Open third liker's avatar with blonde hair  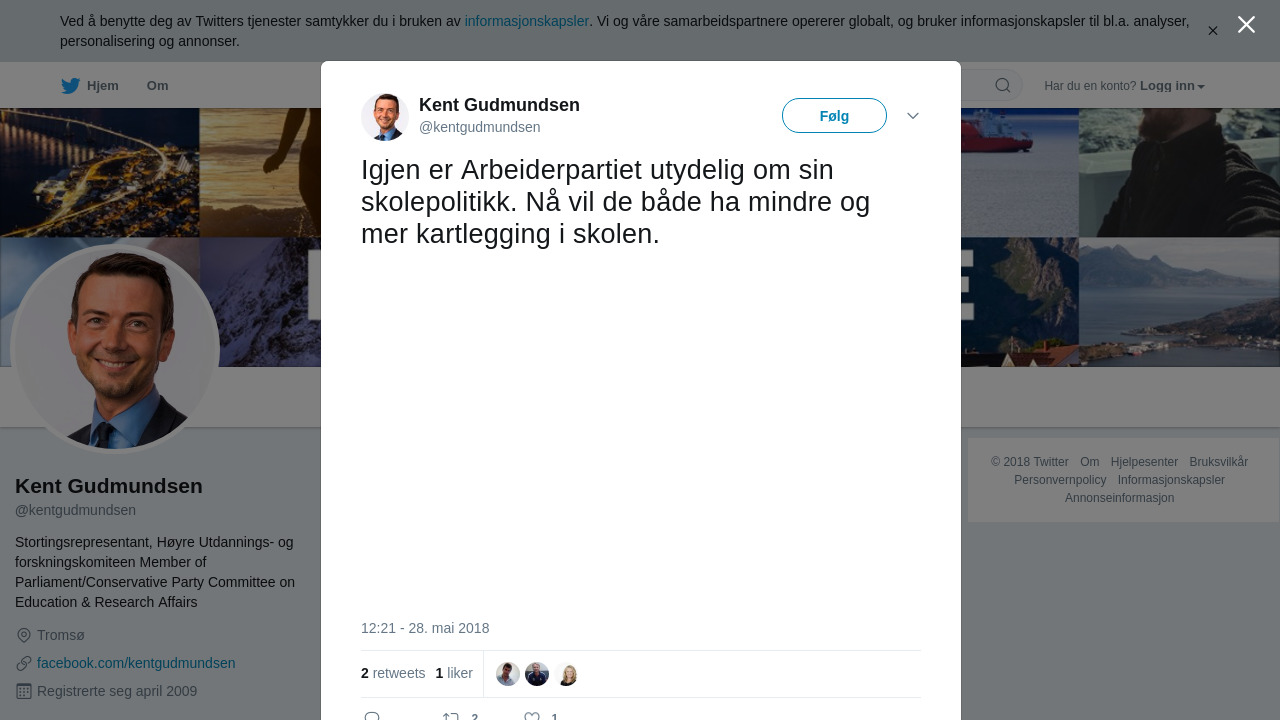pos(567,674)
